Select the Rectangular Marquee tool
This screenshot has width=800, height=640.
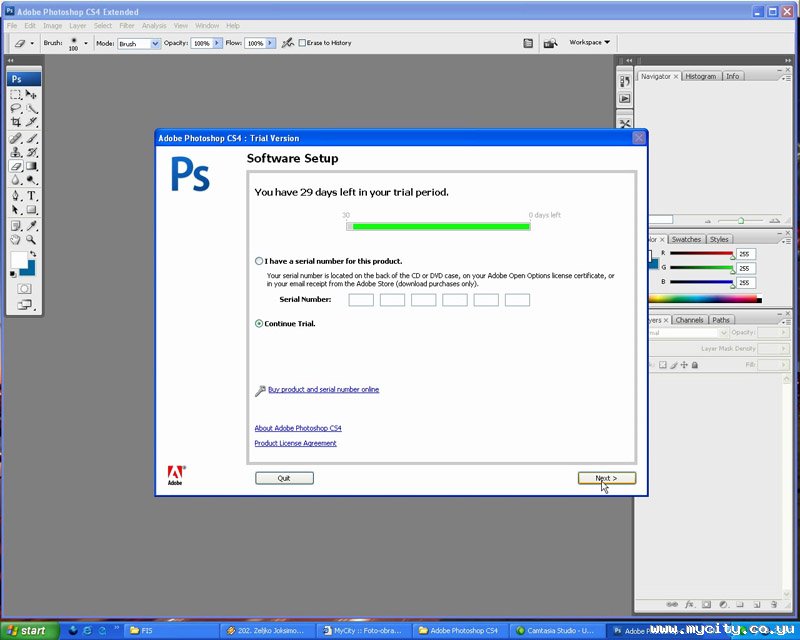point(16,94)
